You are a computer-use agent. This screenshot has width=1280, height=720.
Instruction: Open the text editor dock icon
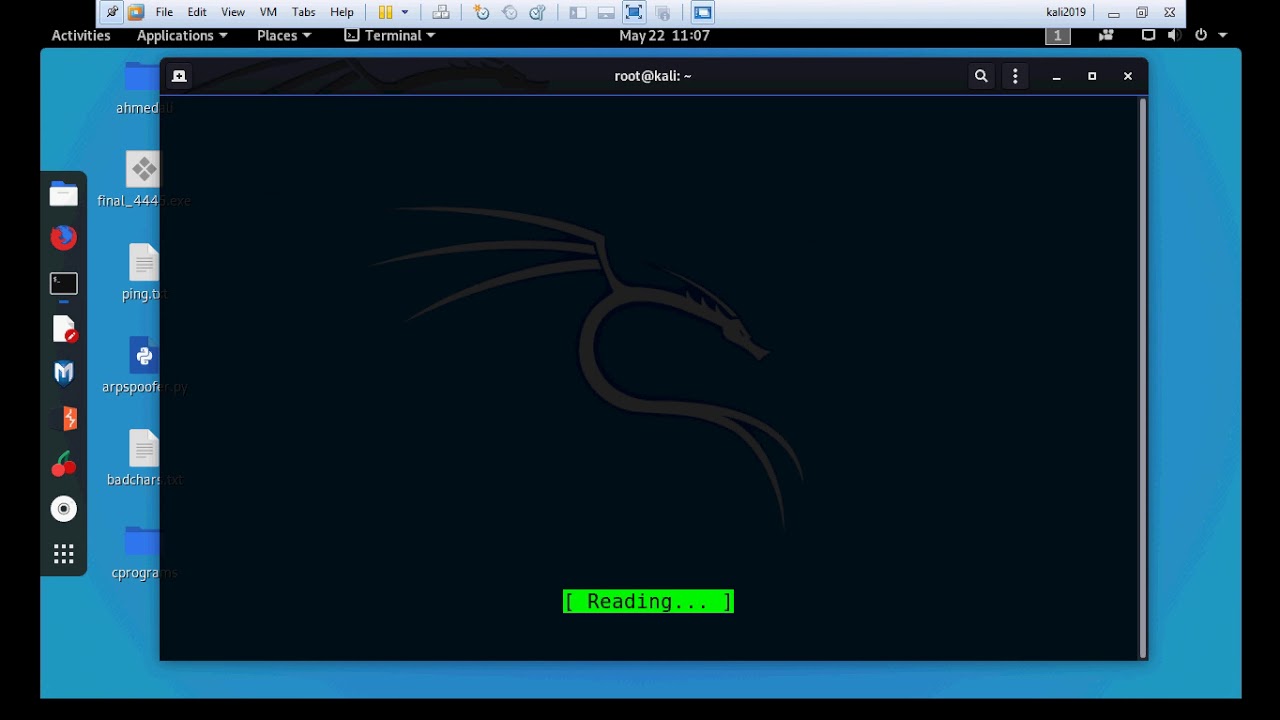point(64,329)
